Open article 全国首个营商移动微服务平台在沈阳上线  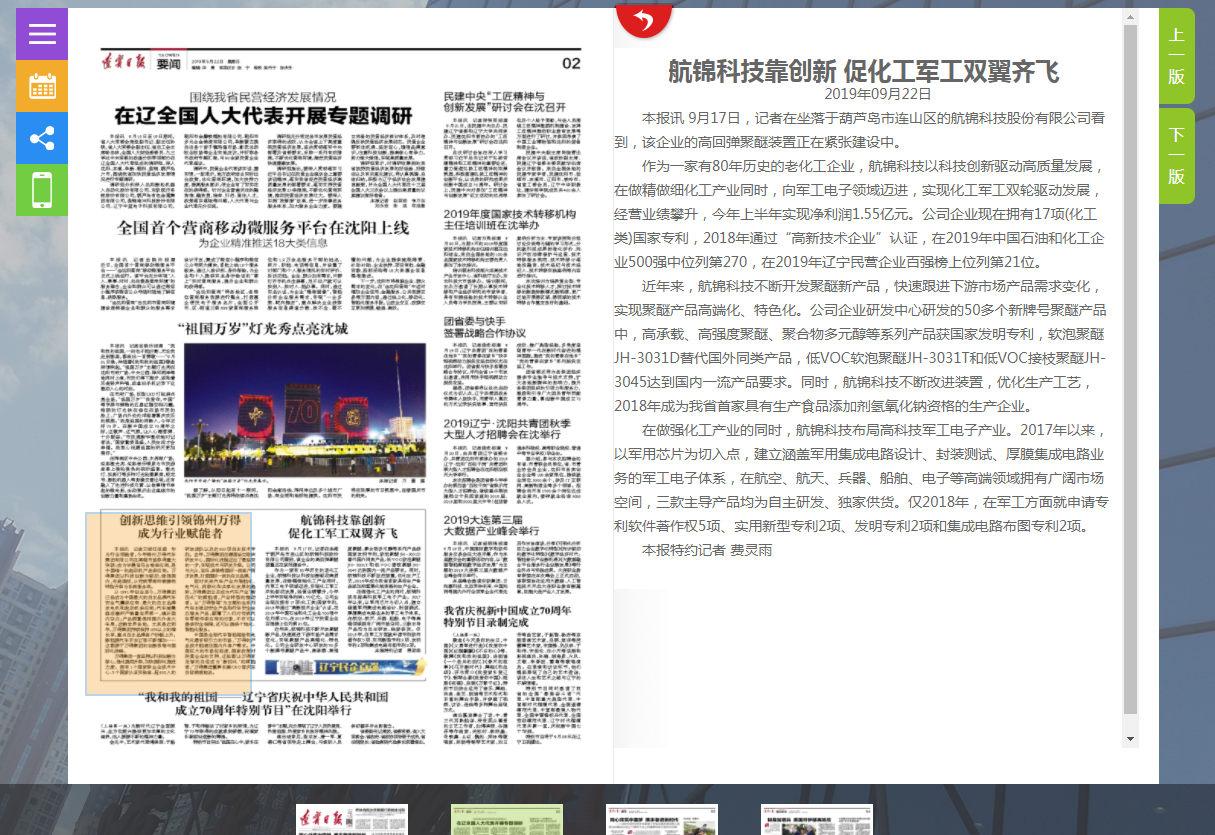point(263,227)
